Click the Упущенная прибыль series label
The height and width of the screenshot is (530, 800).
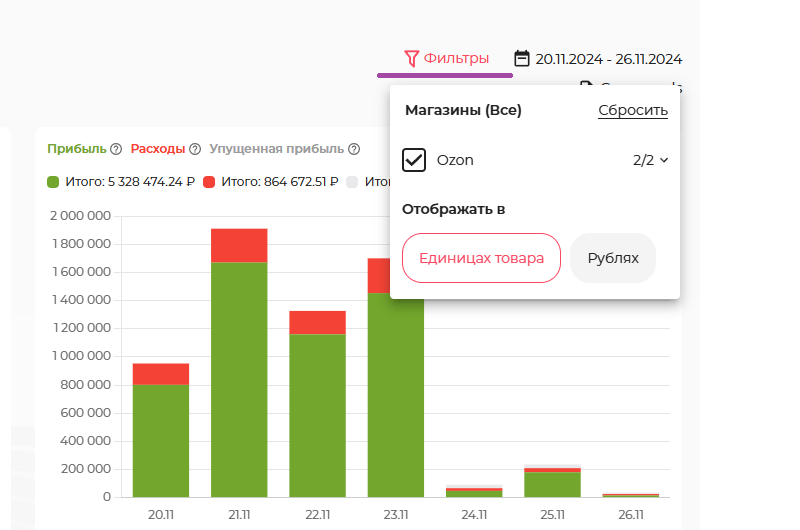click(276, 149)
